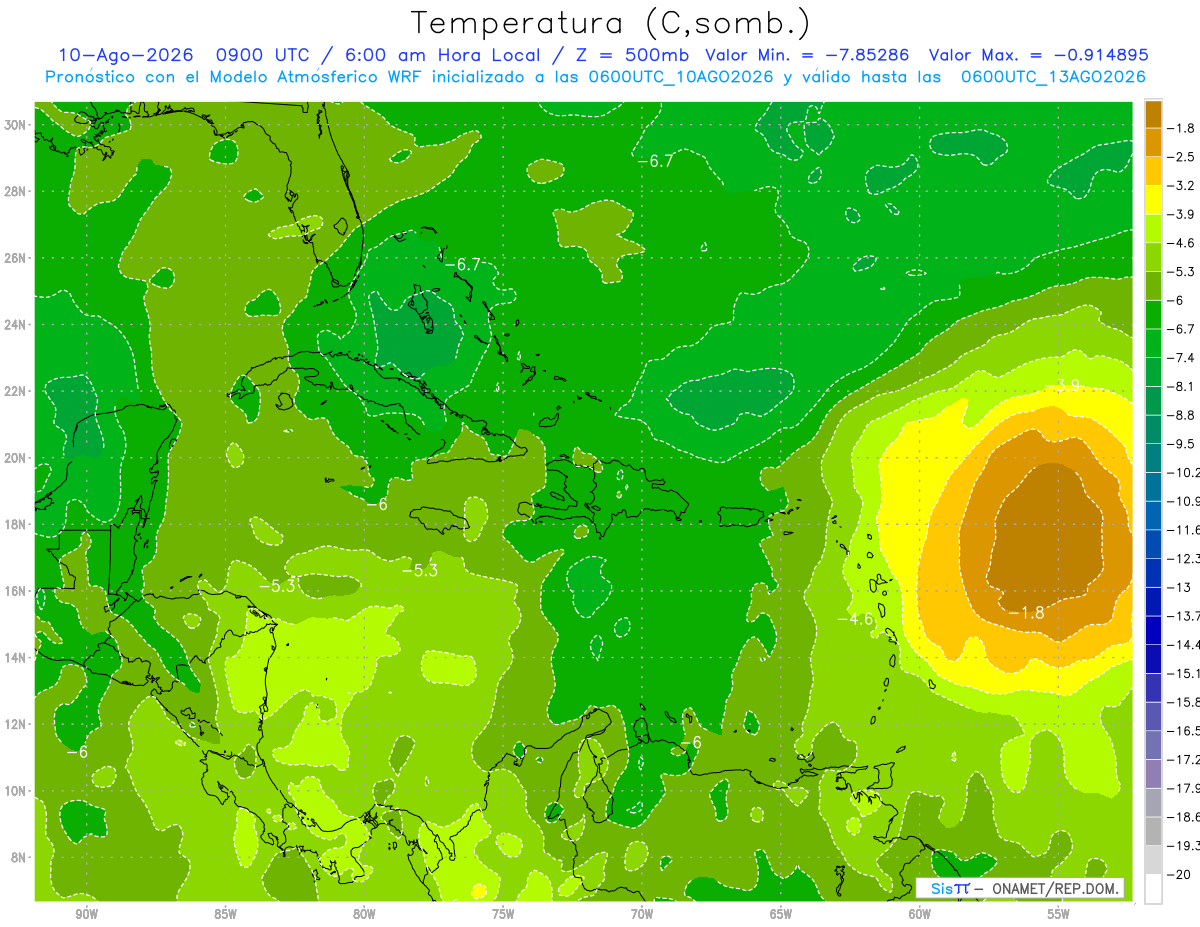Image resolution: width=1200 pixels, height=927 pixels.
Task: Click the 12N latitude axis label
Action: (x=16, y=724)
